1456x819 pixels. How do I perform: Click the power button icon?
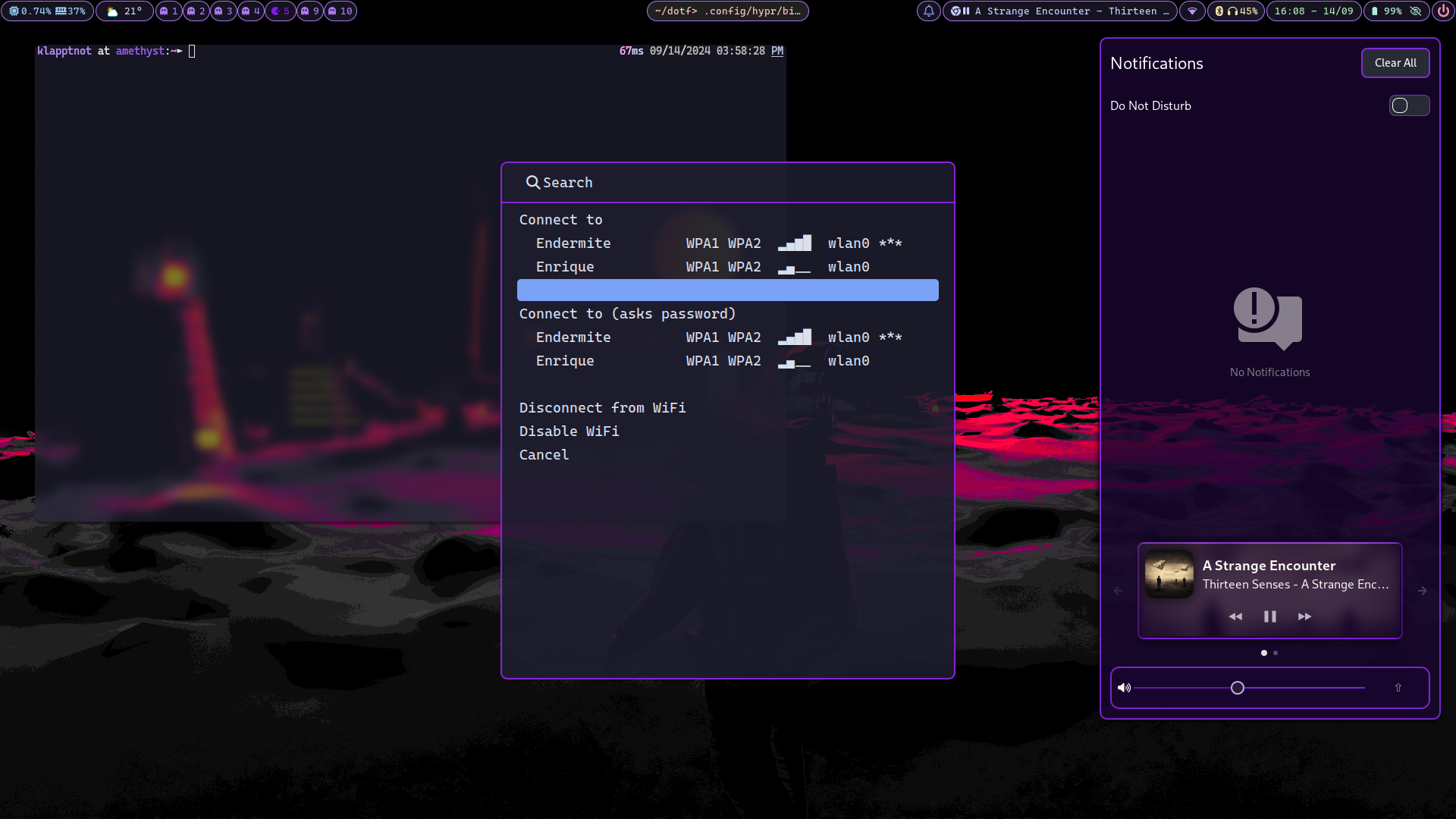click(x=1443, y=11)
